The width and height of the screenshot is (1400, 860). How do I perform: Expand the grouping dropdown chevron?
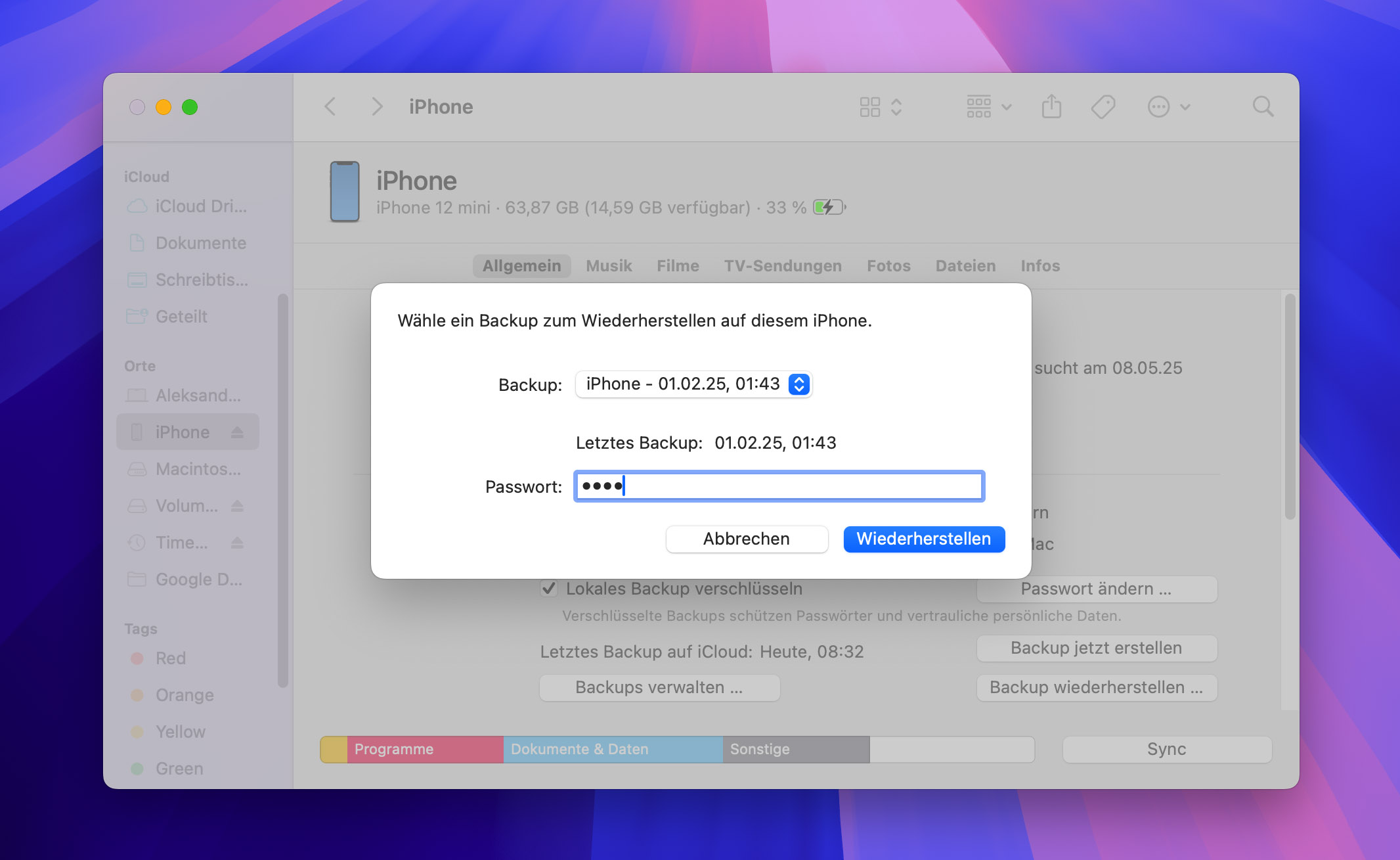click(x=1007, y=107)
